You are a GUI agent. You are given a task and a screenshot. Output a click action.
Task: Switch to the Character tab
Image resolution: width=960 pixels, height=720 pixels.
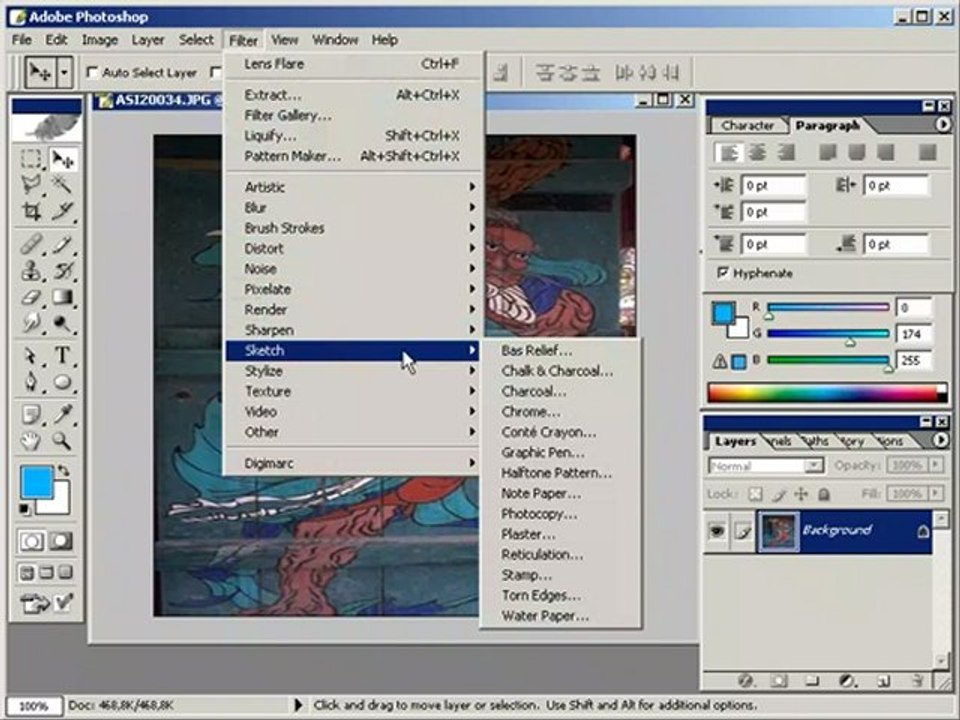coord(747,126)
